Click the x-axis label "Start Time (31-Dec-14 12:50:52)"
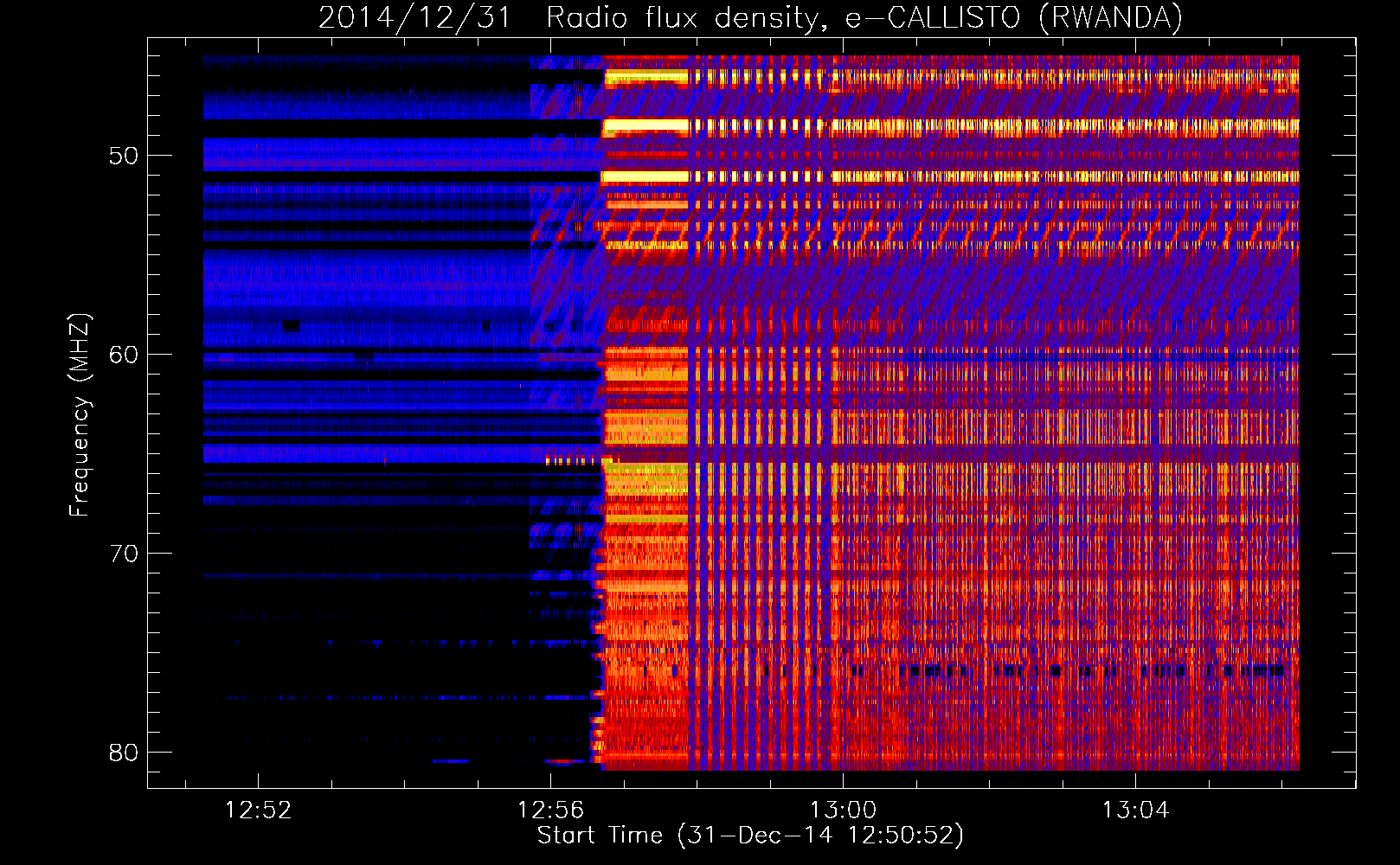The height and width of the screenshot is (865, 1400). [750, 836]
